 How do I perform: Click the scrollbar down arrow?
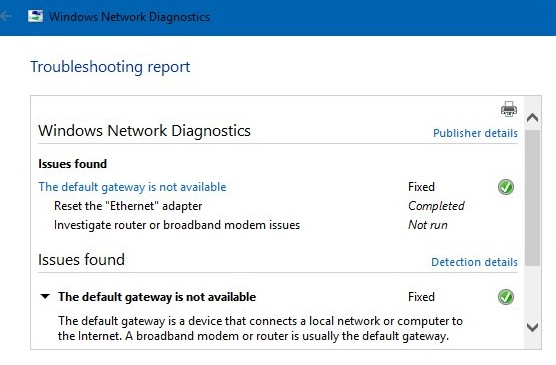tap(533, 327)
